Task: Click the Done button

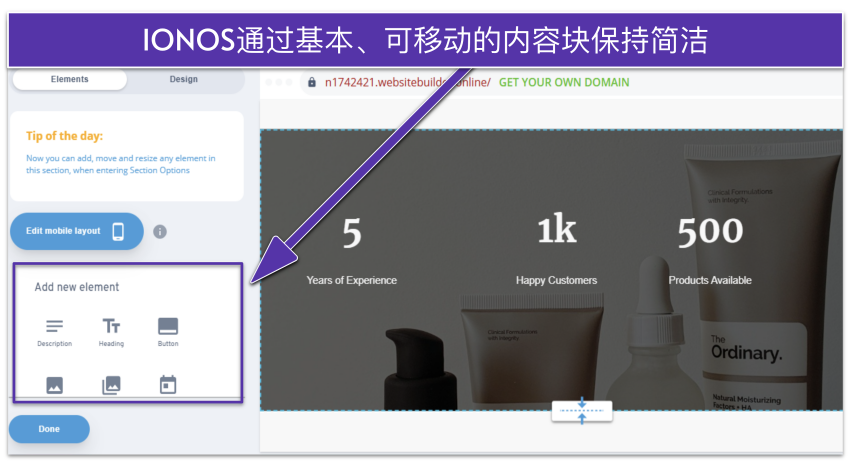Action: coord(49,429)
